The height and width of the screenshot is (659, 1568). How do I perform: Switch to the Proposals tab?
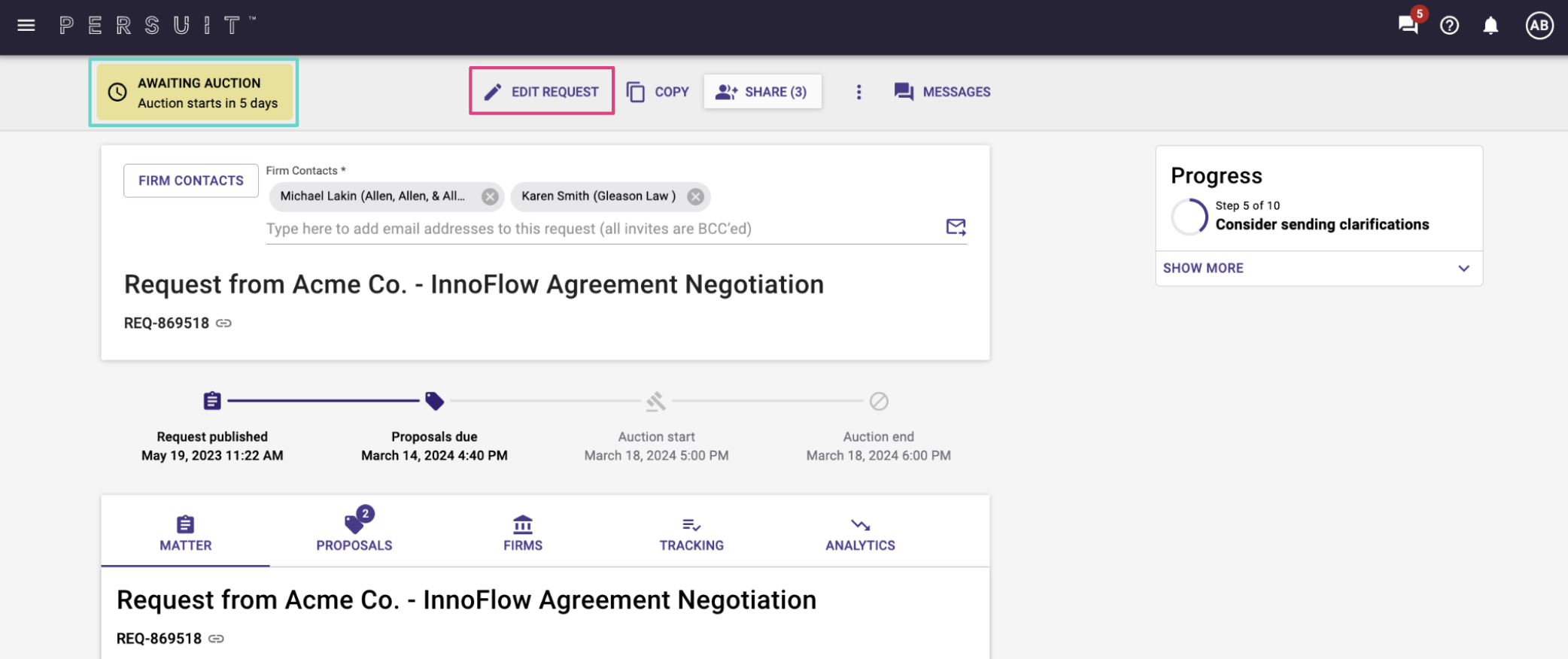click(354, 533)
